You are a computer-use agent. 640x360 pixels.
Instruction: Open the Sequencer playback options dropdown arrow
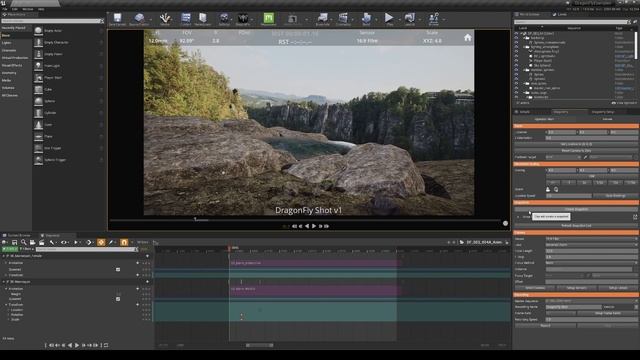point(80,242)
